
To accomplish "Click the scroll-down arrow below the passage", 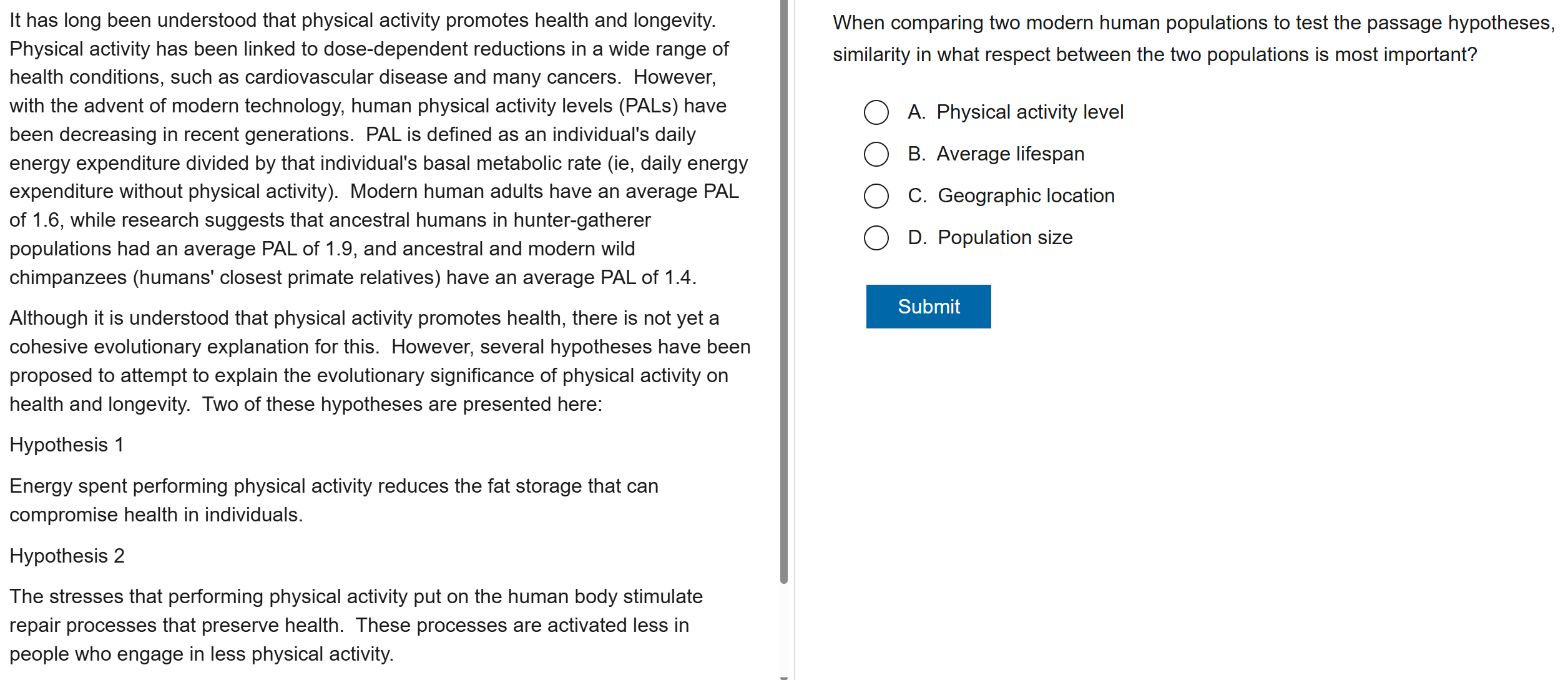I will [x=784, y=677].
